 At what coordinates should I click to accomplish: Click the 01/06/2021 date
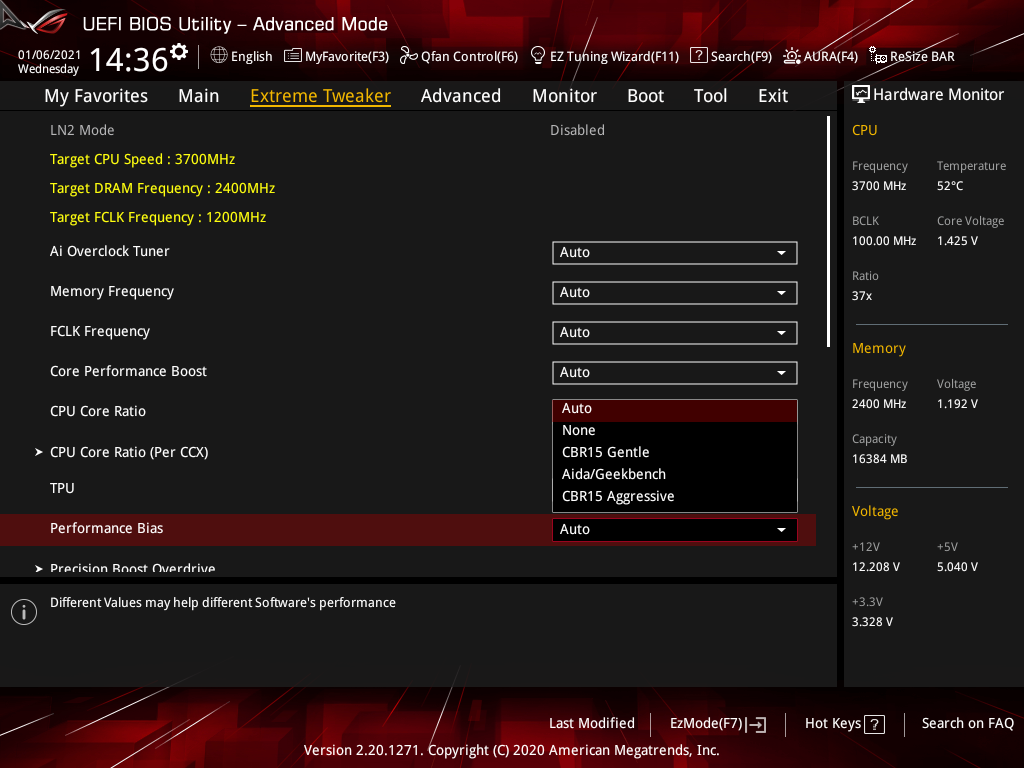pyautogui.click(x=49, y=55)
